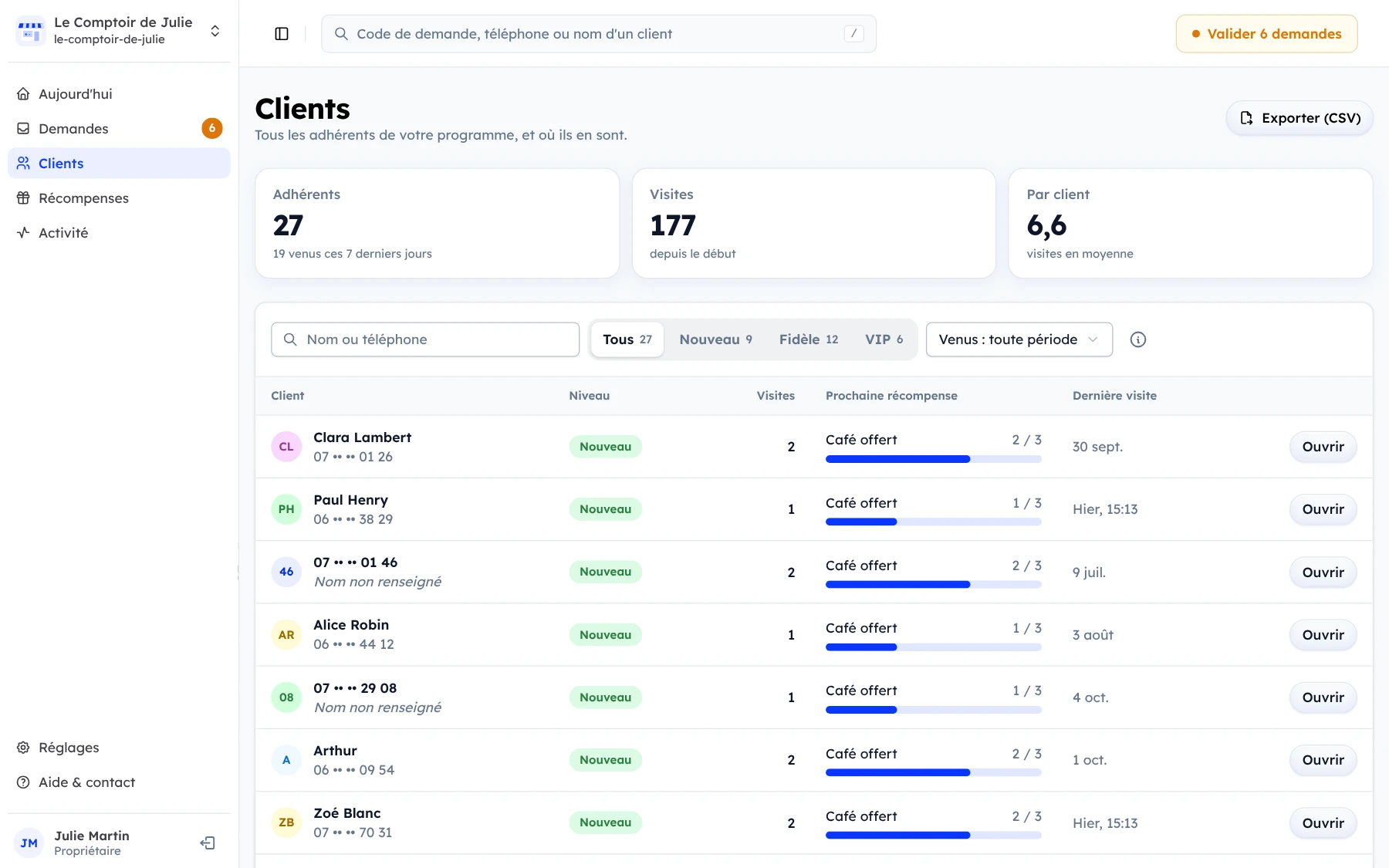Image resolution: width=1389 pixels, height=868 pixels.
Task: Click the Réglages gear icon
Action: coord(24,748)
